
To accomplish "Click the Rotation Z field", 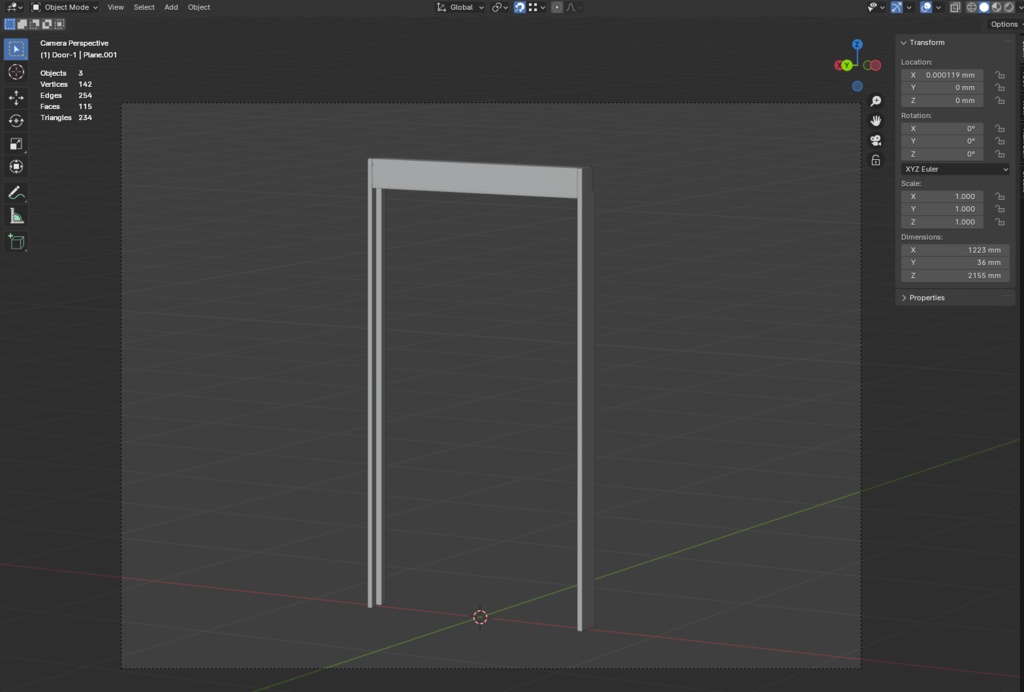I will 942,154.
